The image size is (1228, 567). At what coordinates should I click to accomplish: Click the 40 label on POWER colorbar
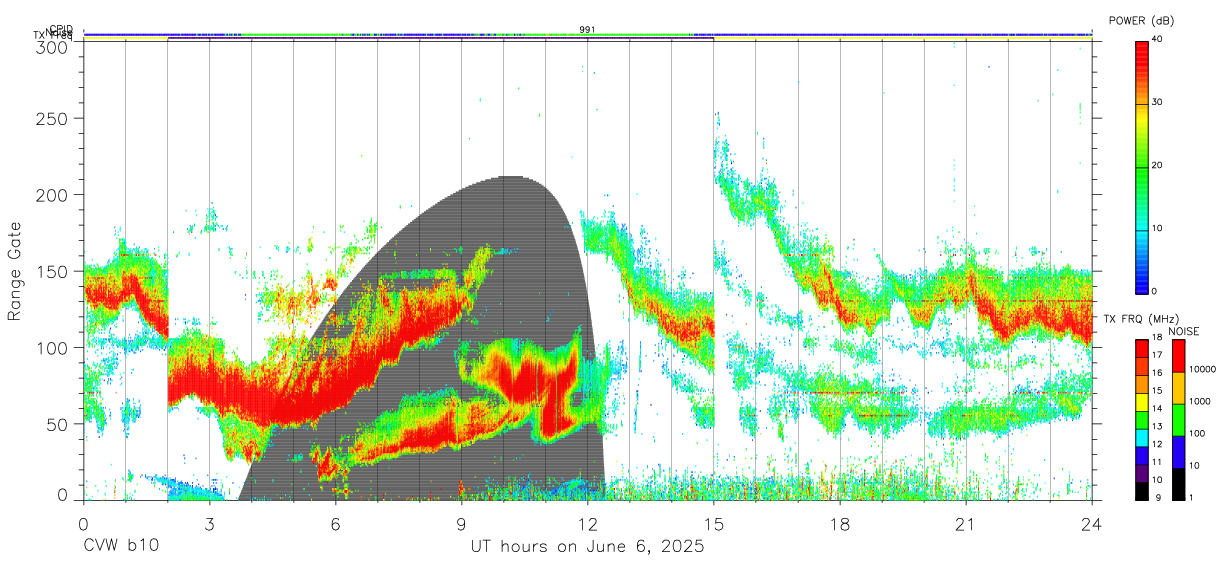1157,40
